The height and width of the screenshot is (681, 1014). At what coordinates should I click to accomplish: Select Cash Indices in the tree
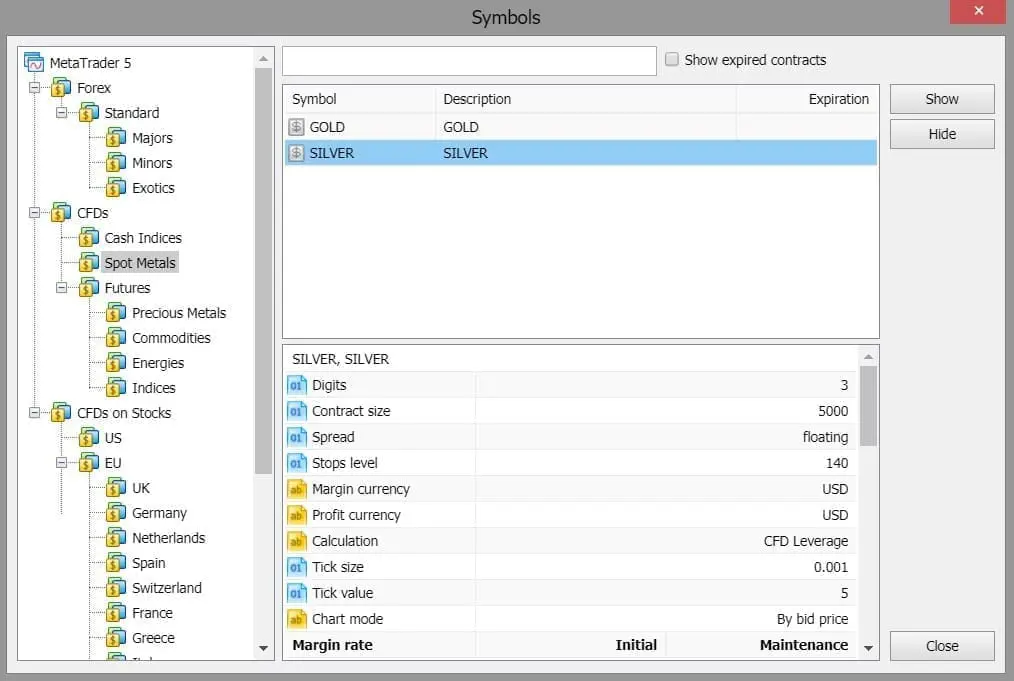click(143, 237)
